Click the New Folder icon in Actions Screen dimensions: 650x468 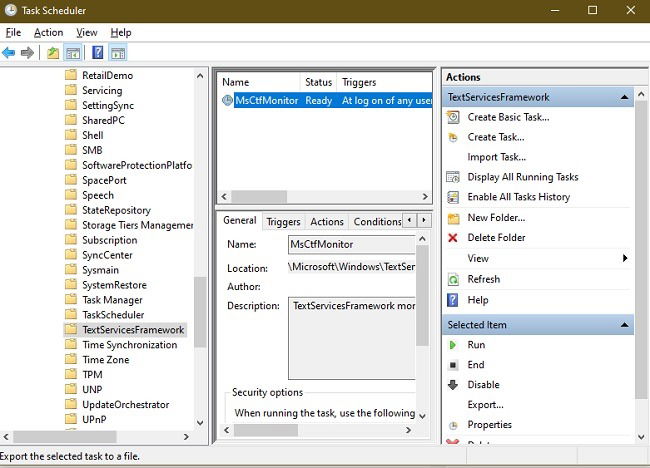coord(453,218)
